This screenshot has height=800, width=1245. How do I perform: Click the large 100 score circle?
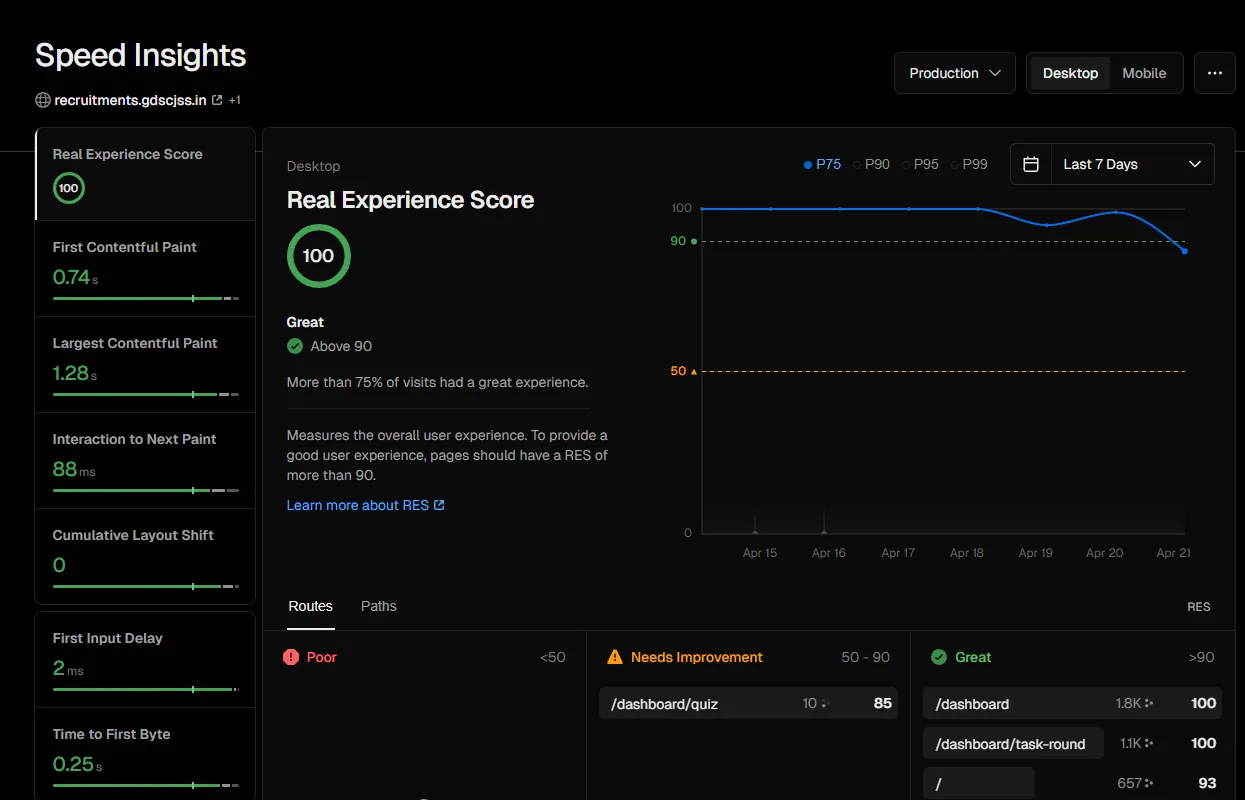click(x=318, y=256)
